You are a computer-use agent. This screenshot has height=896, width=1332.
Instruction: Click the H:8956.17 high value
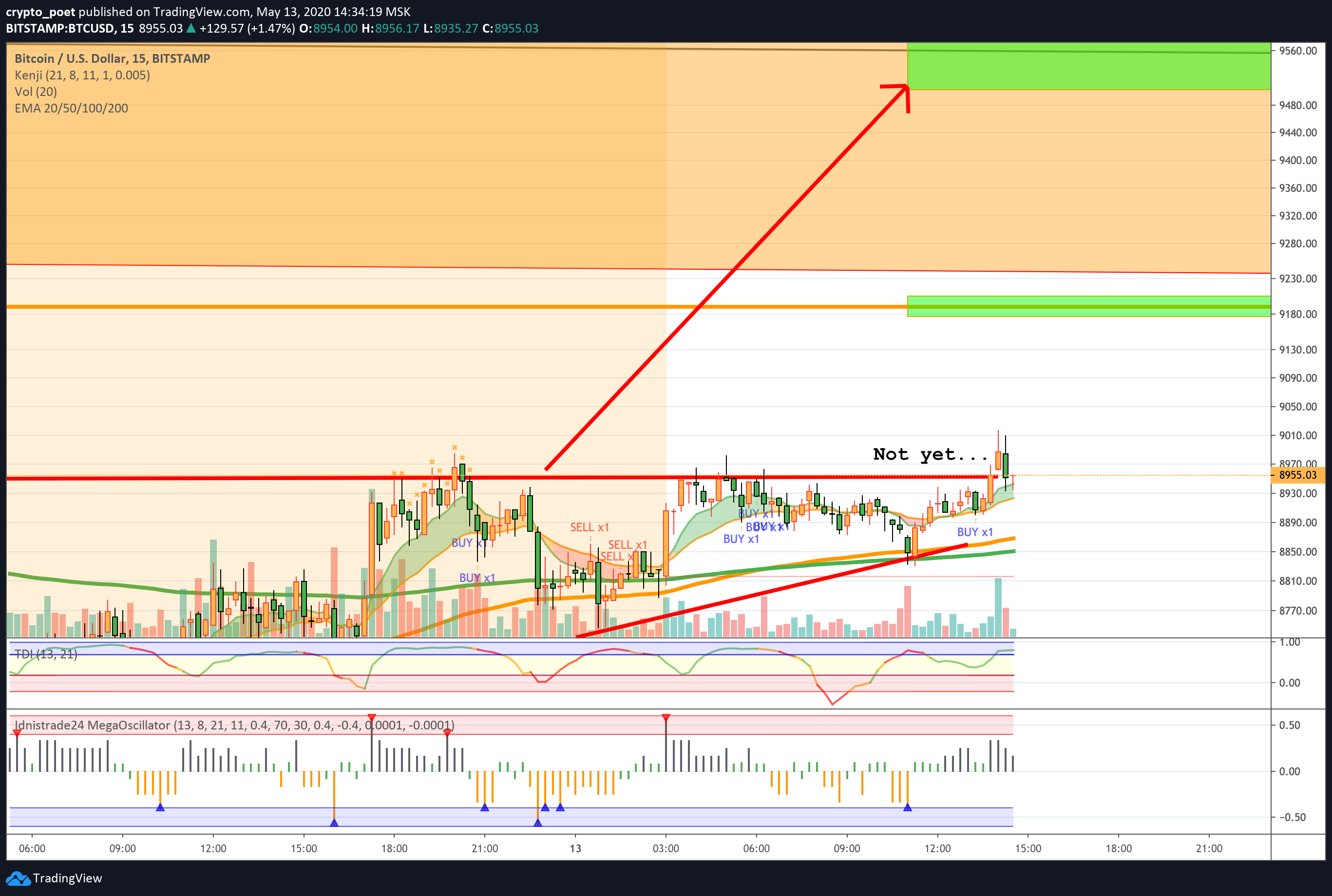[x=390, y=29]
